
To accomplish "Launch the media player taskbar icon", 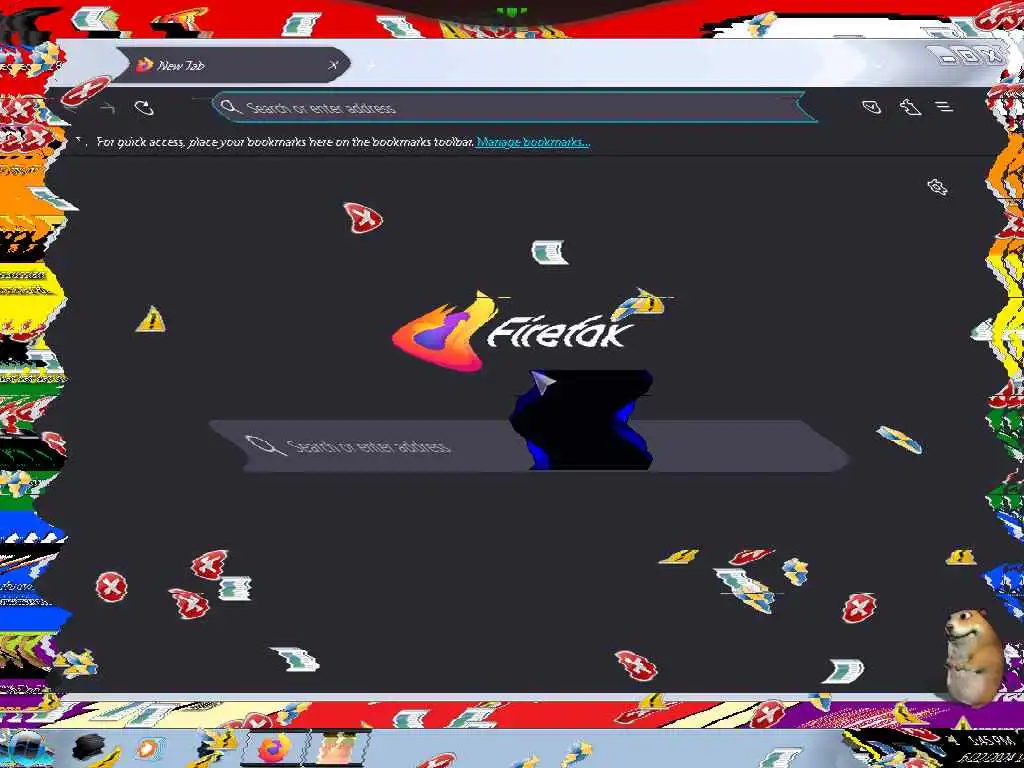I will (x=148, y=748).
